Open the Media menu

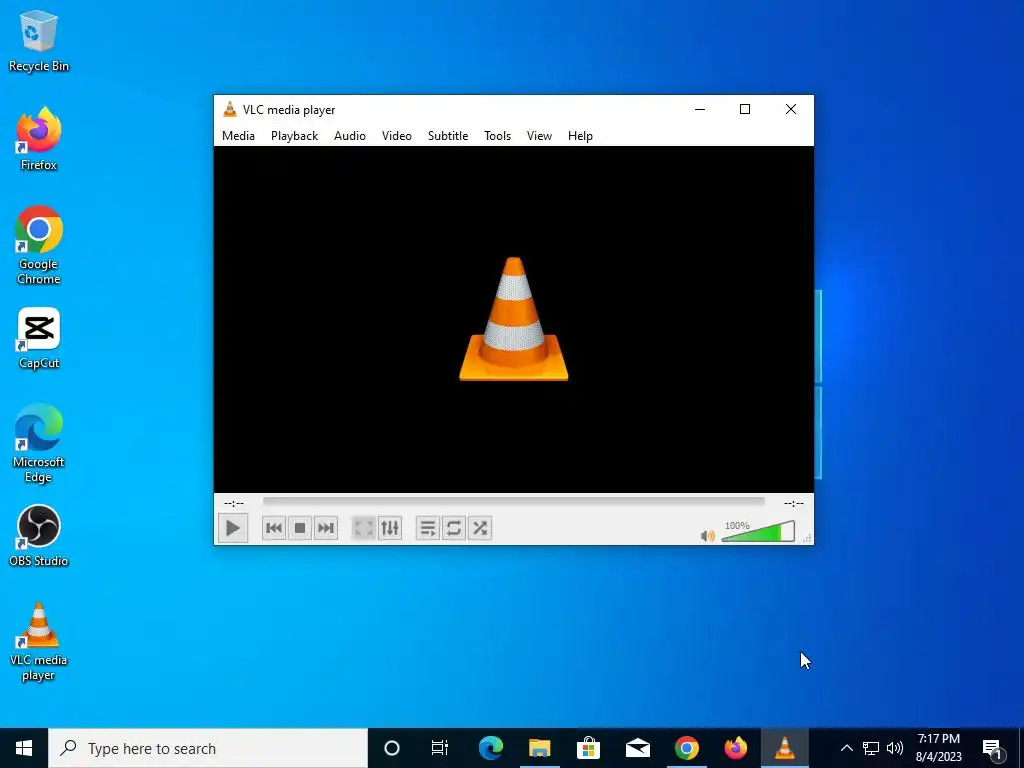pos(238,136)
